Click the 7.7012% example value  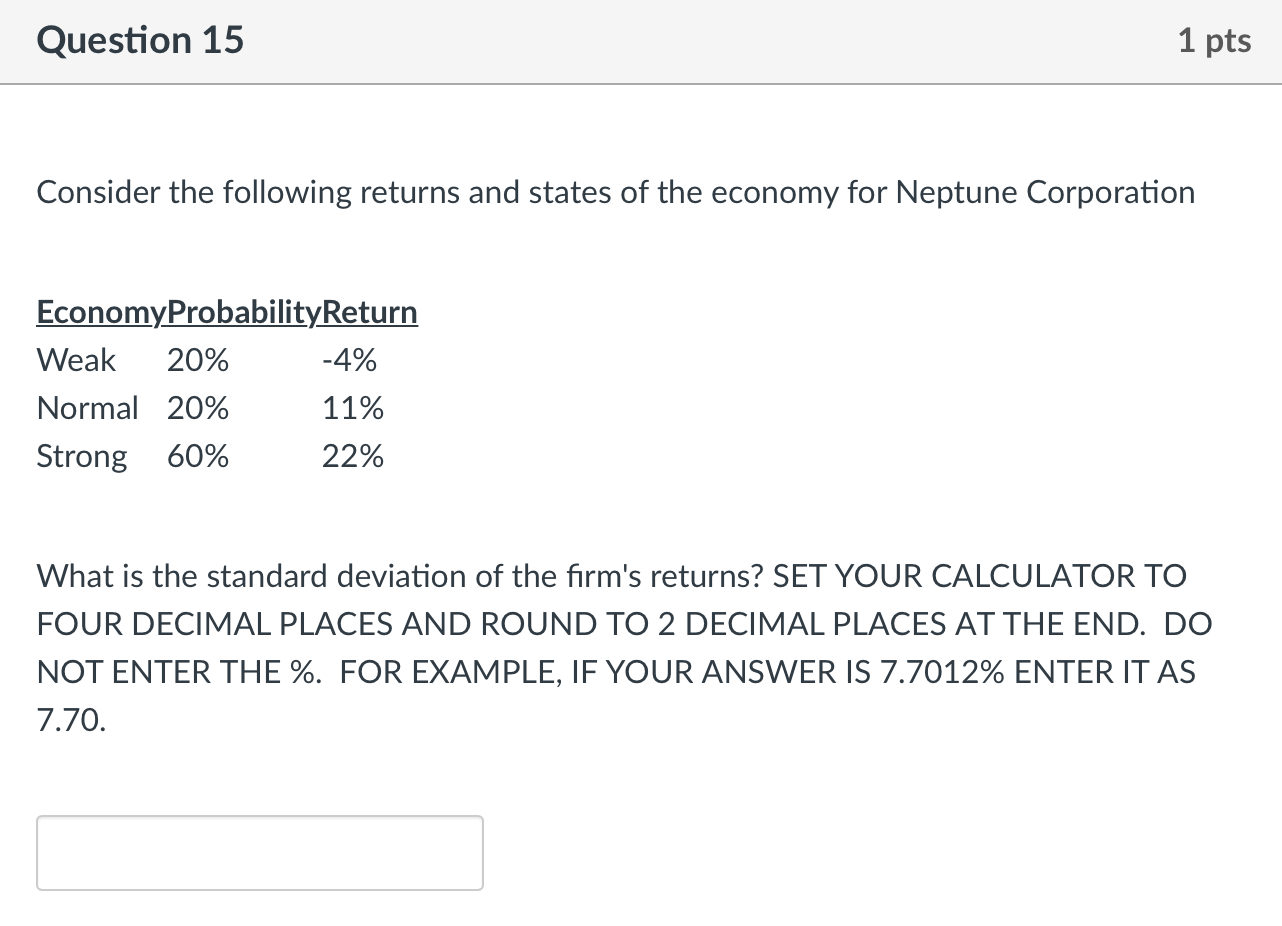(x=942, y=672)
